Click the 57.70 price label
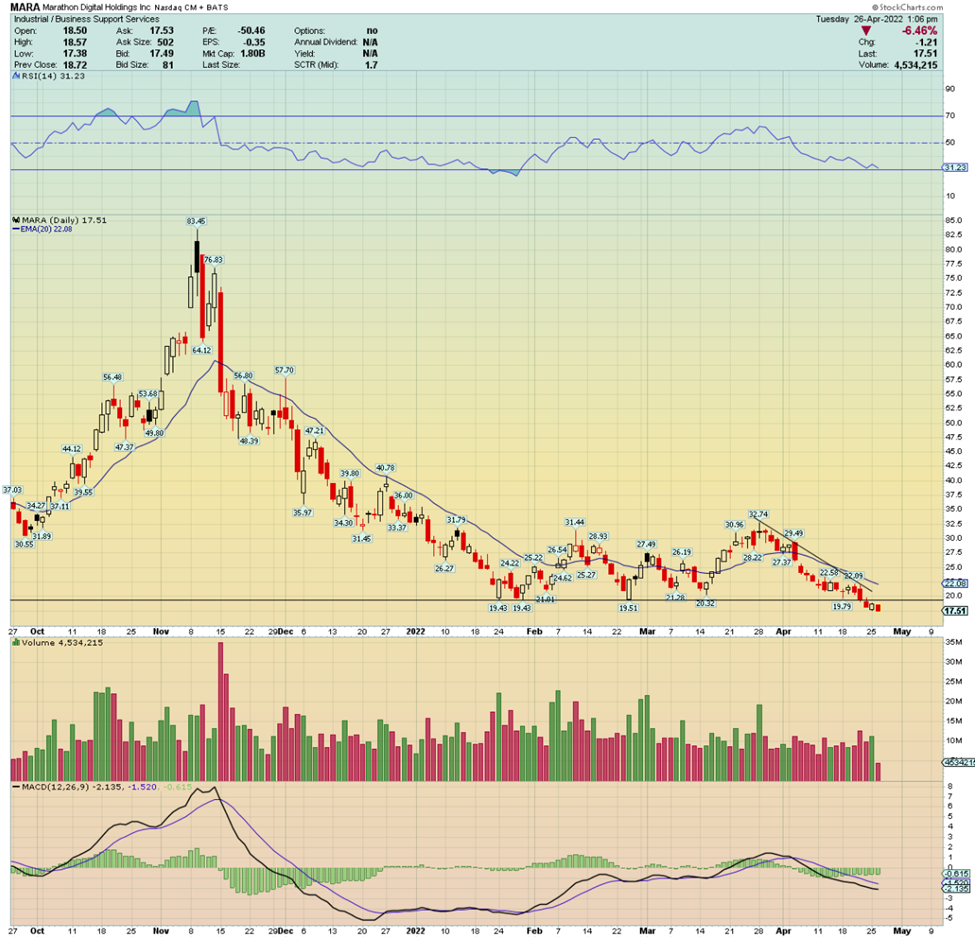Viewport: 975px width, 937px height. point(284,370)
